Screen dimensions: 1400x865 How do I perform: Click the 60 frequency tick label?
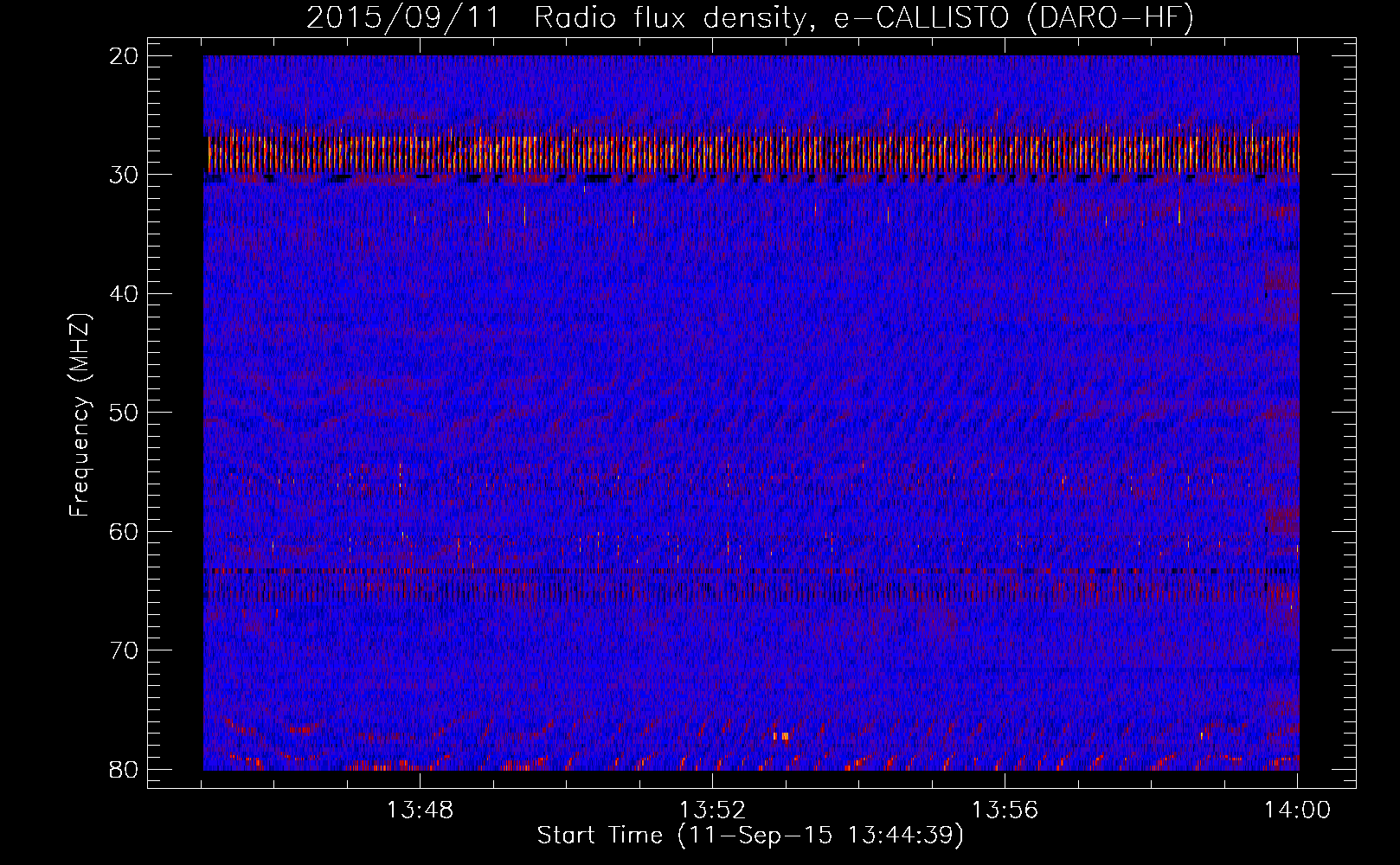point(125,531)
